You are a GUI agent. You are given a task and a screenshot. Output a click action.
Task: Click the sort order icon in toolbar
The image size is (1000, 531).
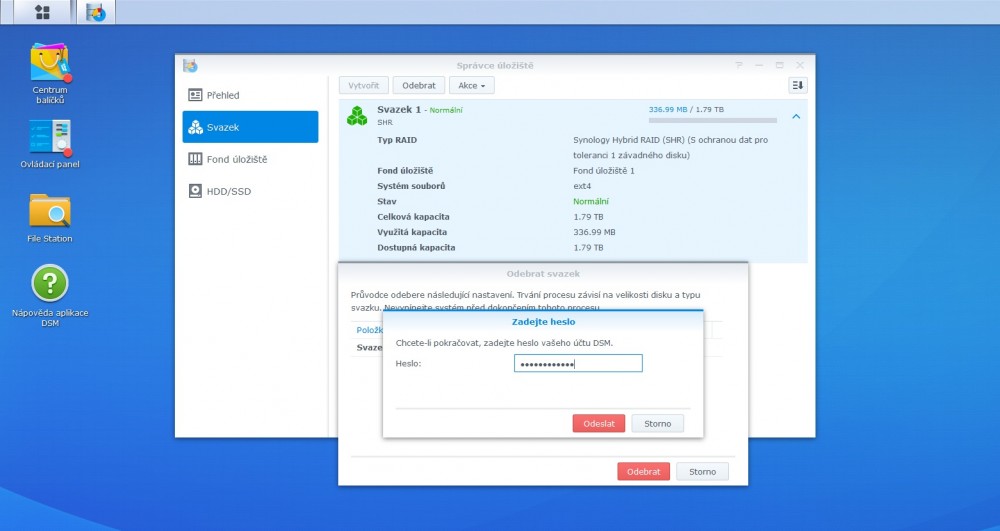tap(797, 86)
